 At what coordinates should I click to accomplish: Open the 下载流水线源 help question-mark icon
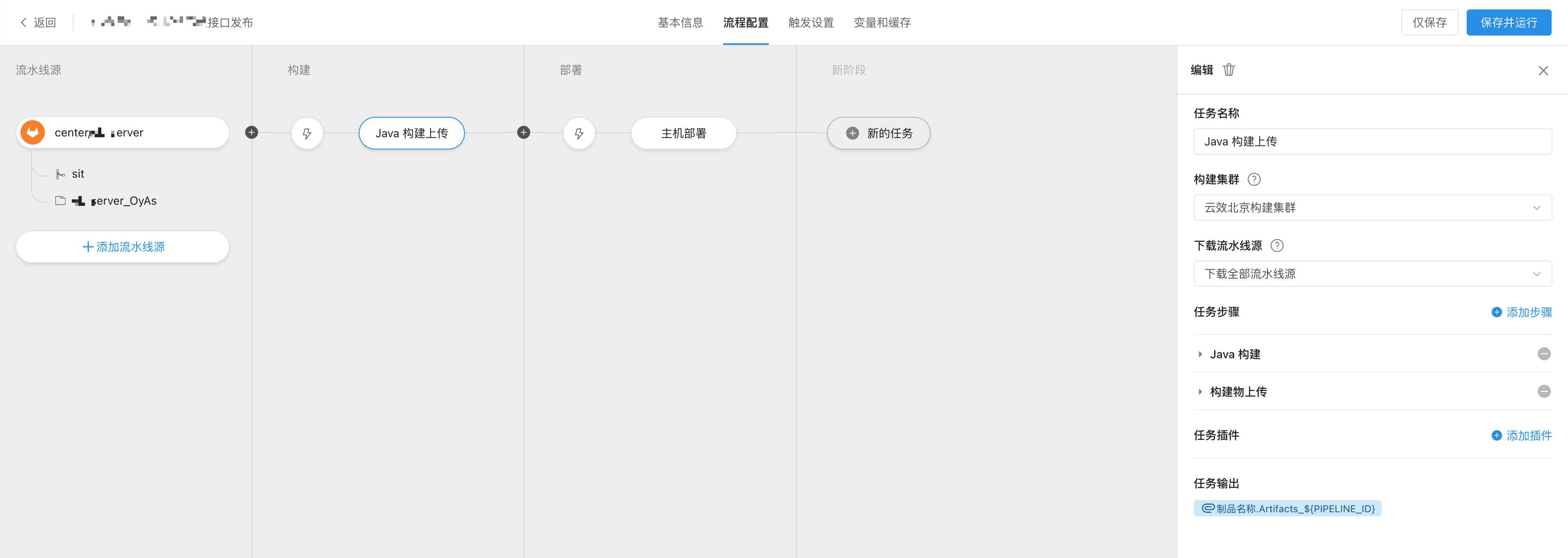point(1277,245)
